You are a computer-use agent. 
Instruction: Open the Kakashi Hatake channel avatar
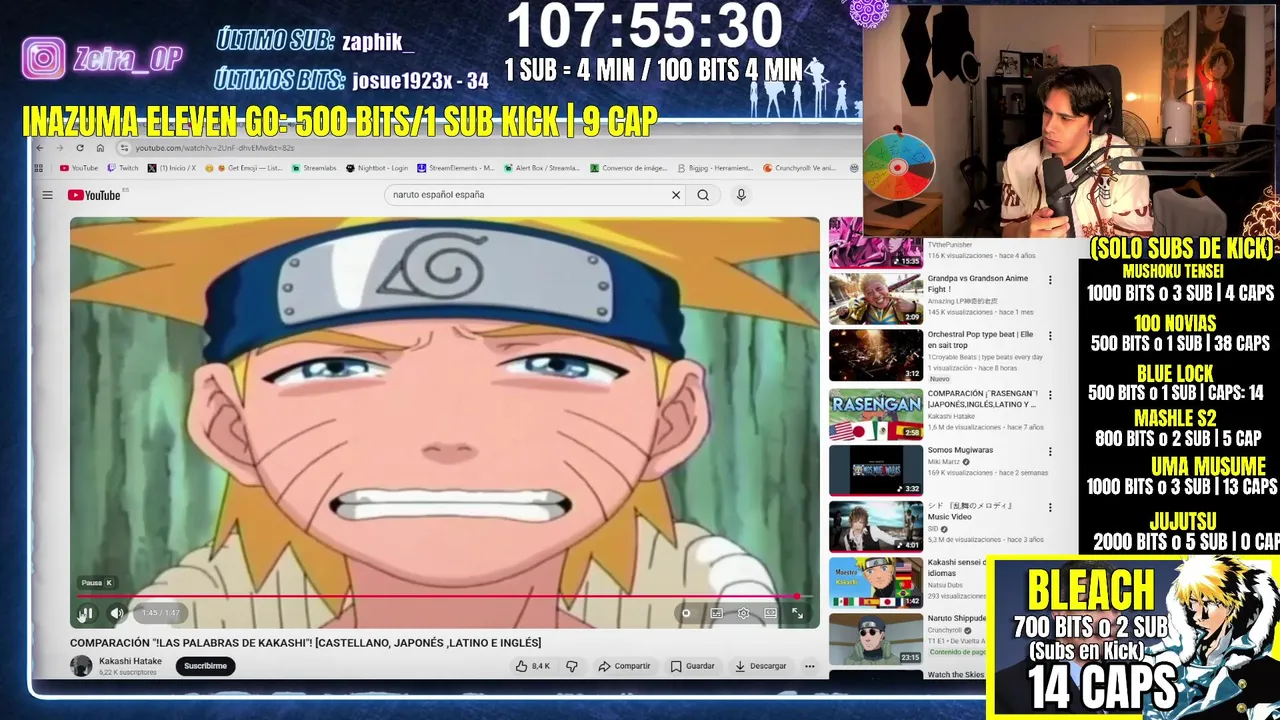click(81, 666)
